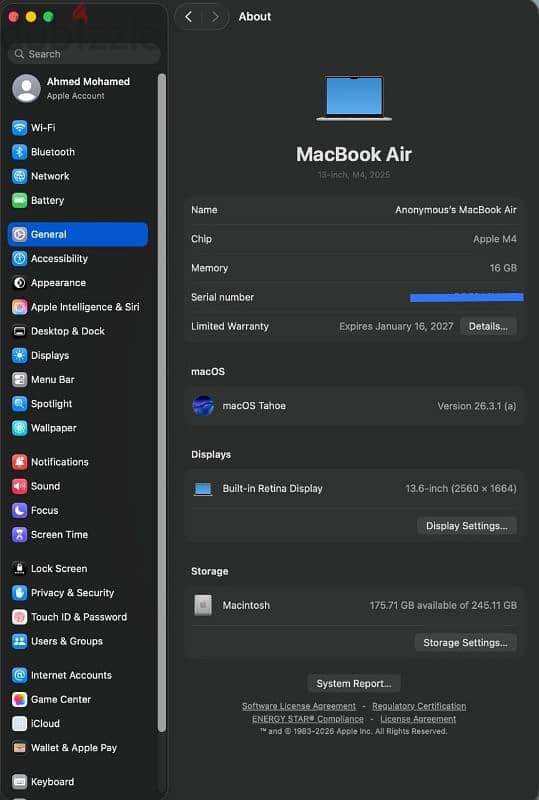The height and width of the screenshot is (800, 539).
Task: Click the Serial number label
Action: point(223,297)
